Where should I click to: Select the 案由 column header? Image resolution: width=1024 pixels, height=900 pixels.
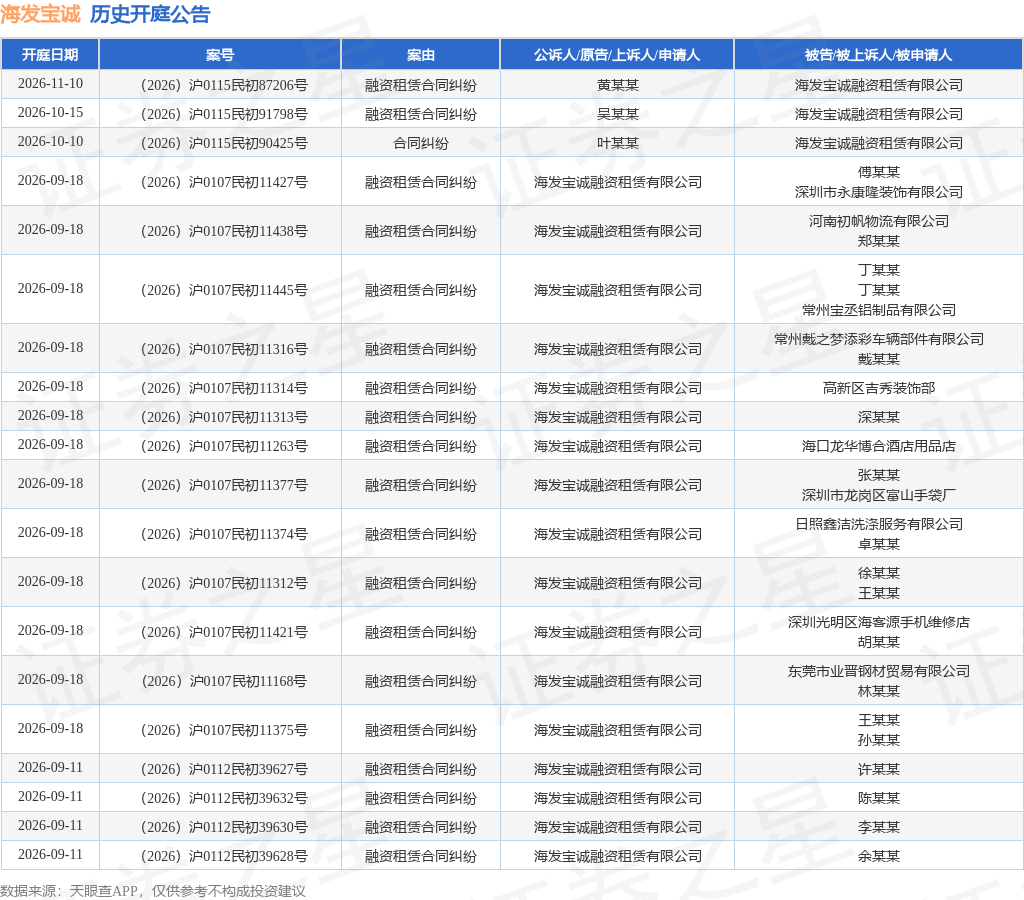click(x=421, y=55)
